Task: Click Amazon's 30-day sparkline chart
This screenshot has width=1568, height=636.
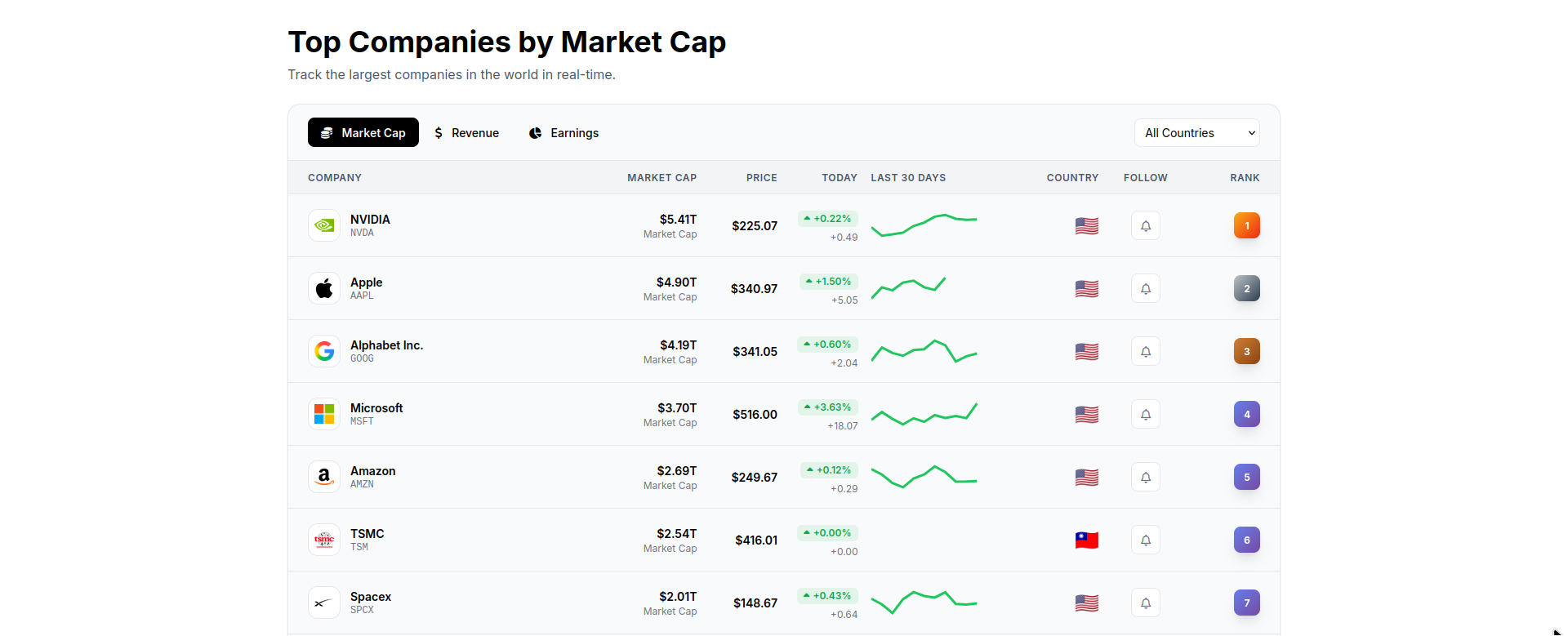Action: click(x=924, y=477)
